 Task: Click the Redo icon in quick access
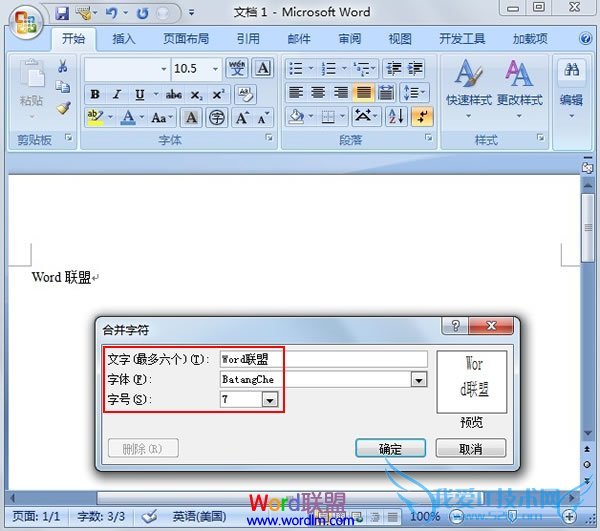point(143,13)
